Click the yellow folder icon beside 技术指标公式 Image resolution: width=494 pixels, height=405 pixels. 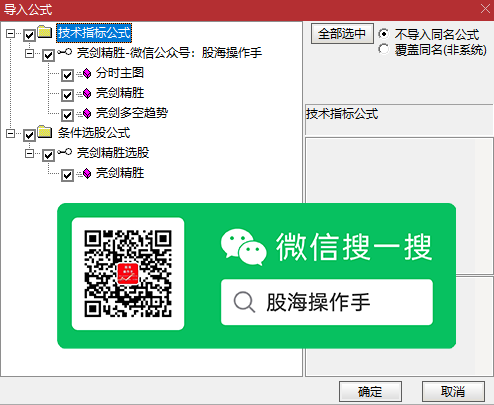(45, 32)
